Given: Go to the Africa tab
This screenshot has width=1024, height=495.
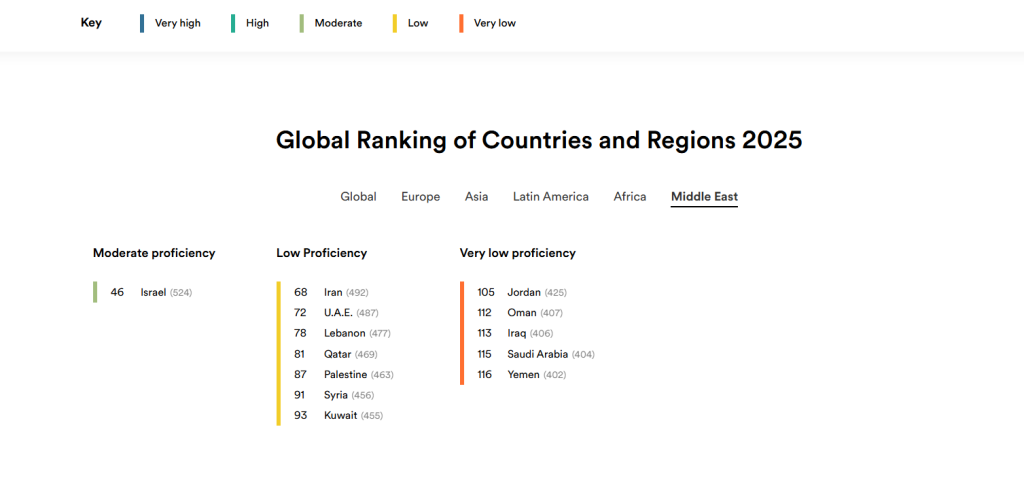Looking at the screenshot, I should coord(630,197).
